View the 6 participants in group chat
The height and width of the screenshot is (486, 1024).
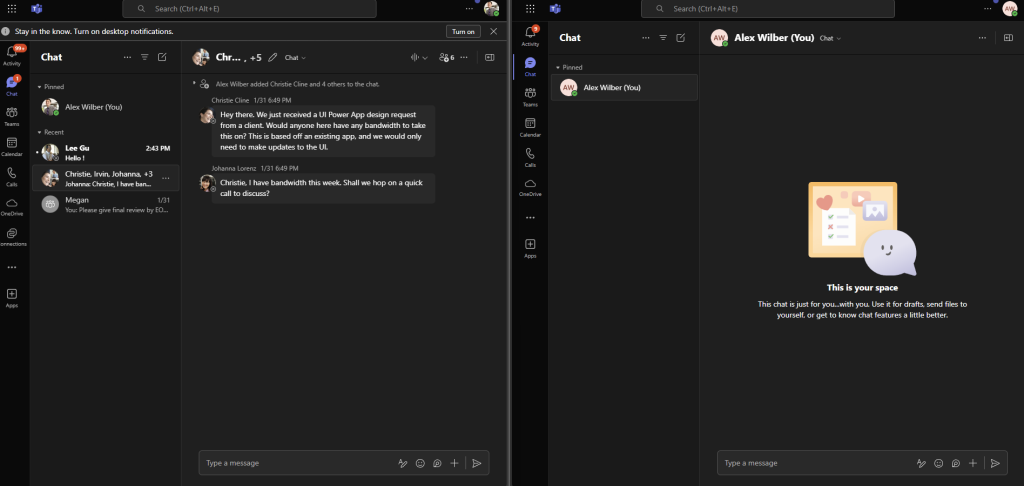point(447,57)
